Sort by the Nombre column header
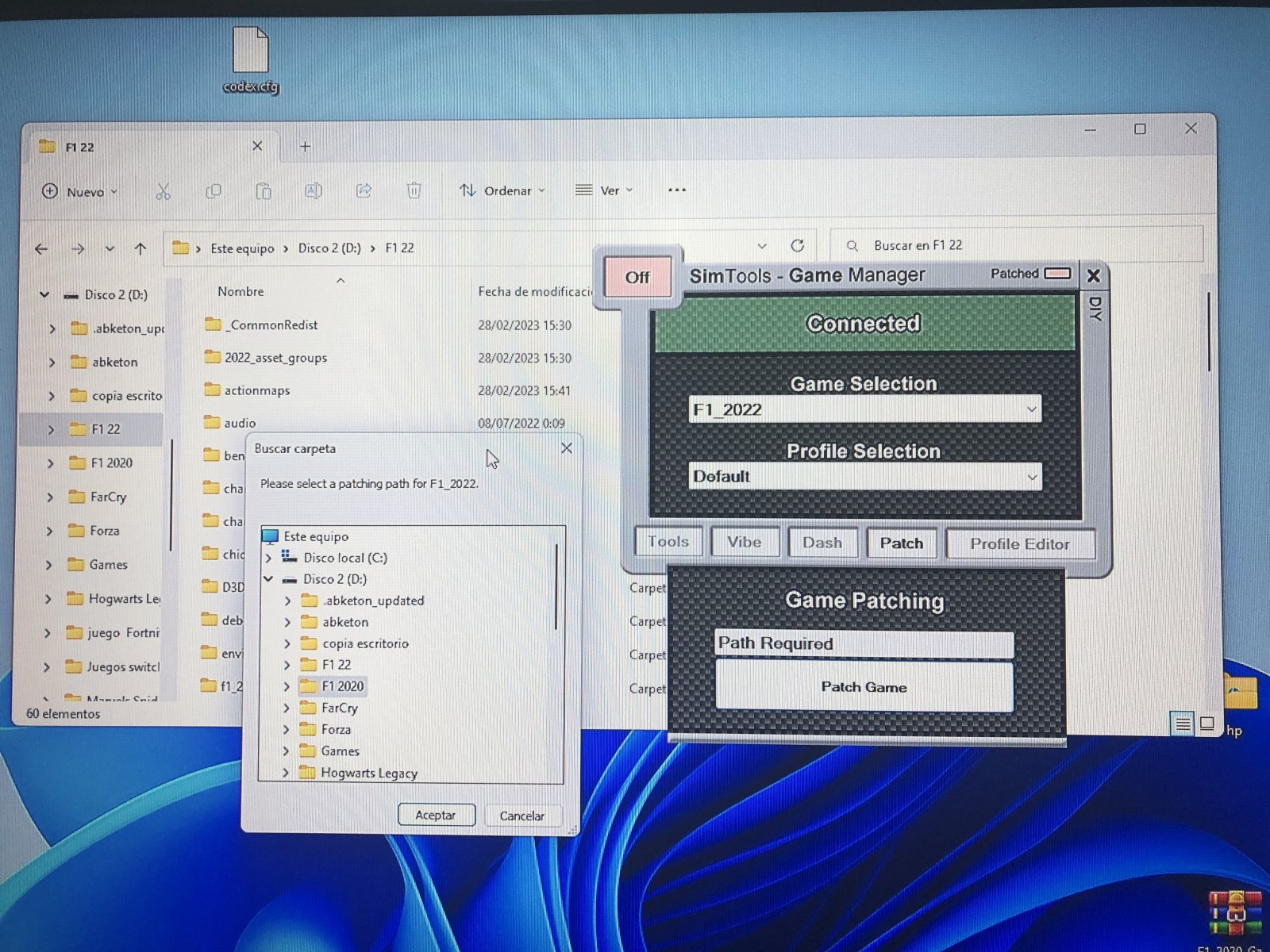Viewport: 1270px width, 952px height. tap(241, 291)
